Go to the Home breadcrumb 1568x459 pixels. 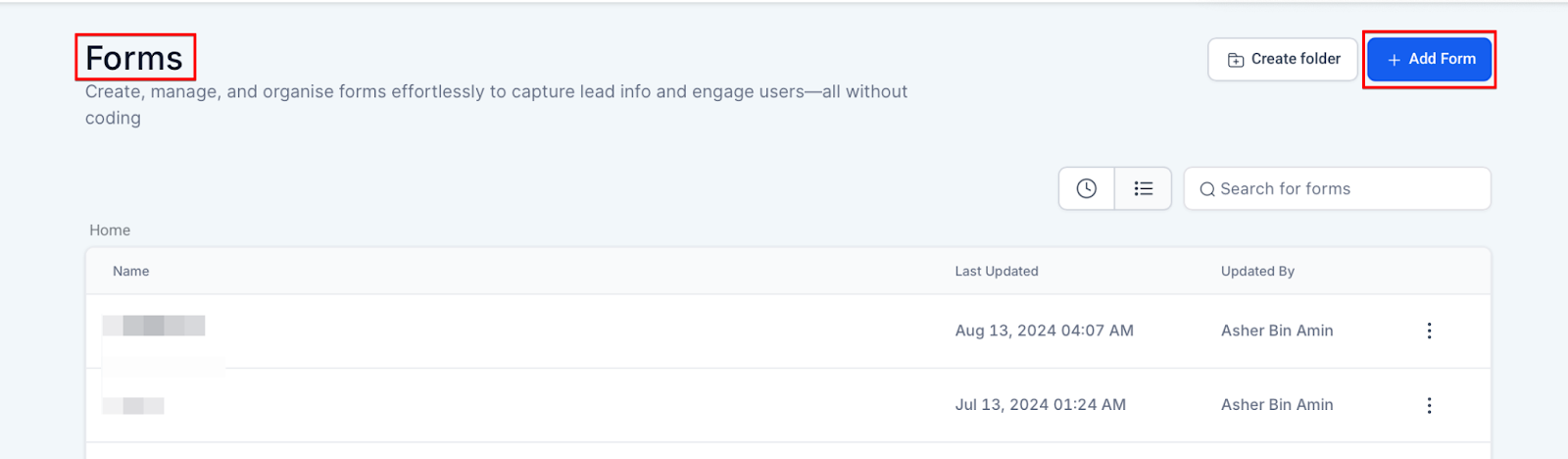[110, 229]
